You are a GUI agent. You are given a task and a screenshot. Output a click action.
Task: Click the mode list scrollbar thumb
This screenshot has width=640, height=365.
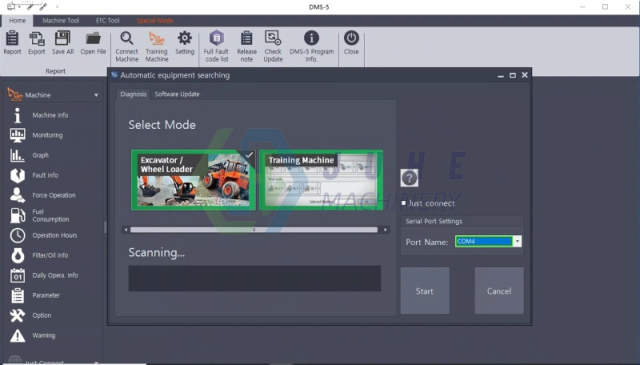point(254,230)
